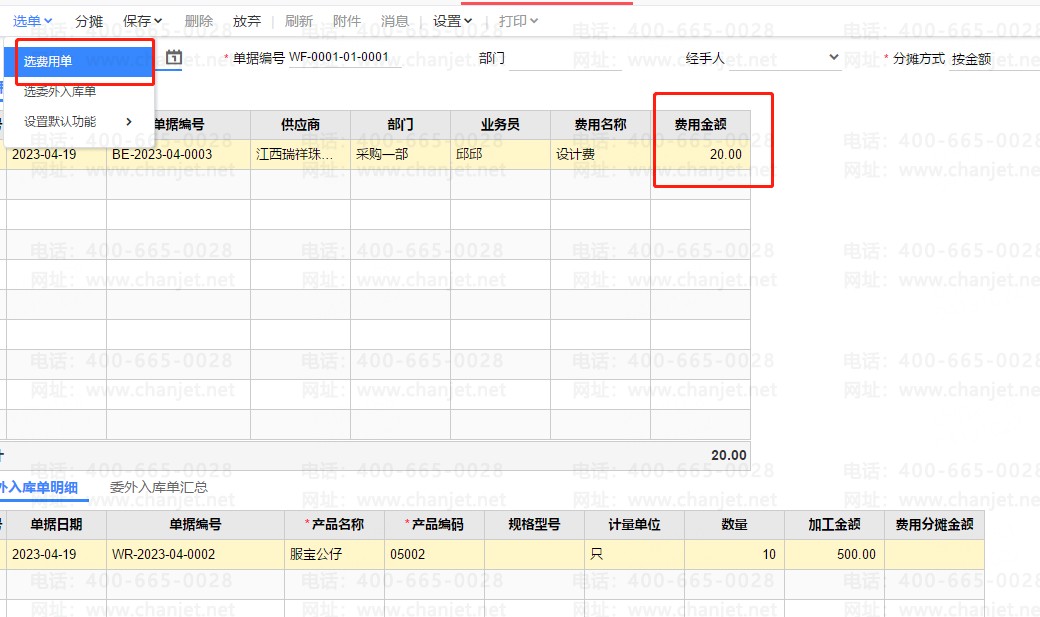Click the 费用金额 column header

pos(700,125)
